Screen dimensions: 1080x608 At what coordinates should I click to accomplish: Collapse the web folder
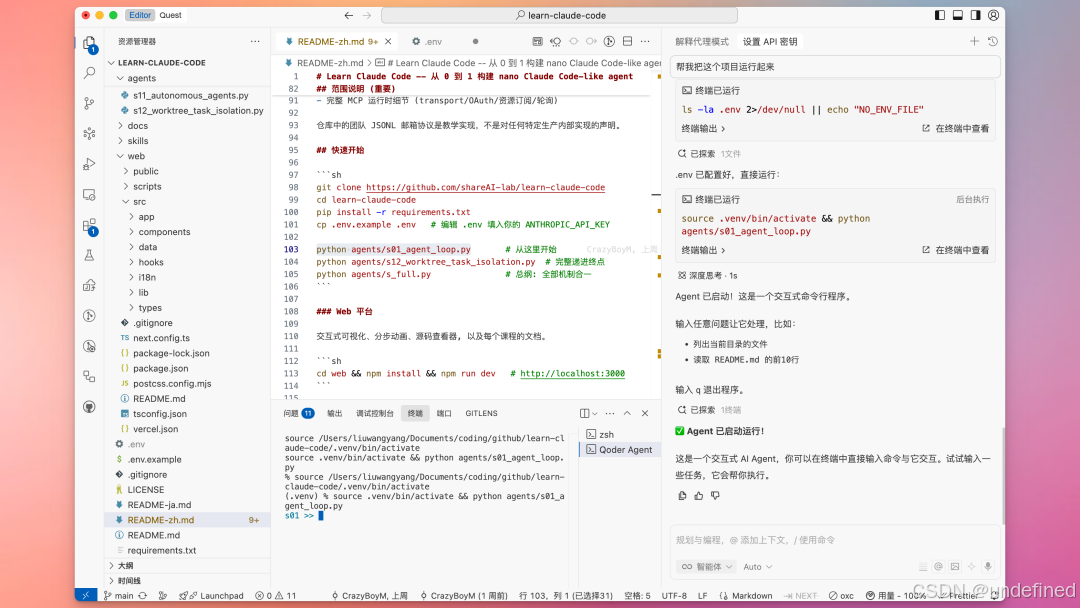pyautogui.click(x=136, y=156)
